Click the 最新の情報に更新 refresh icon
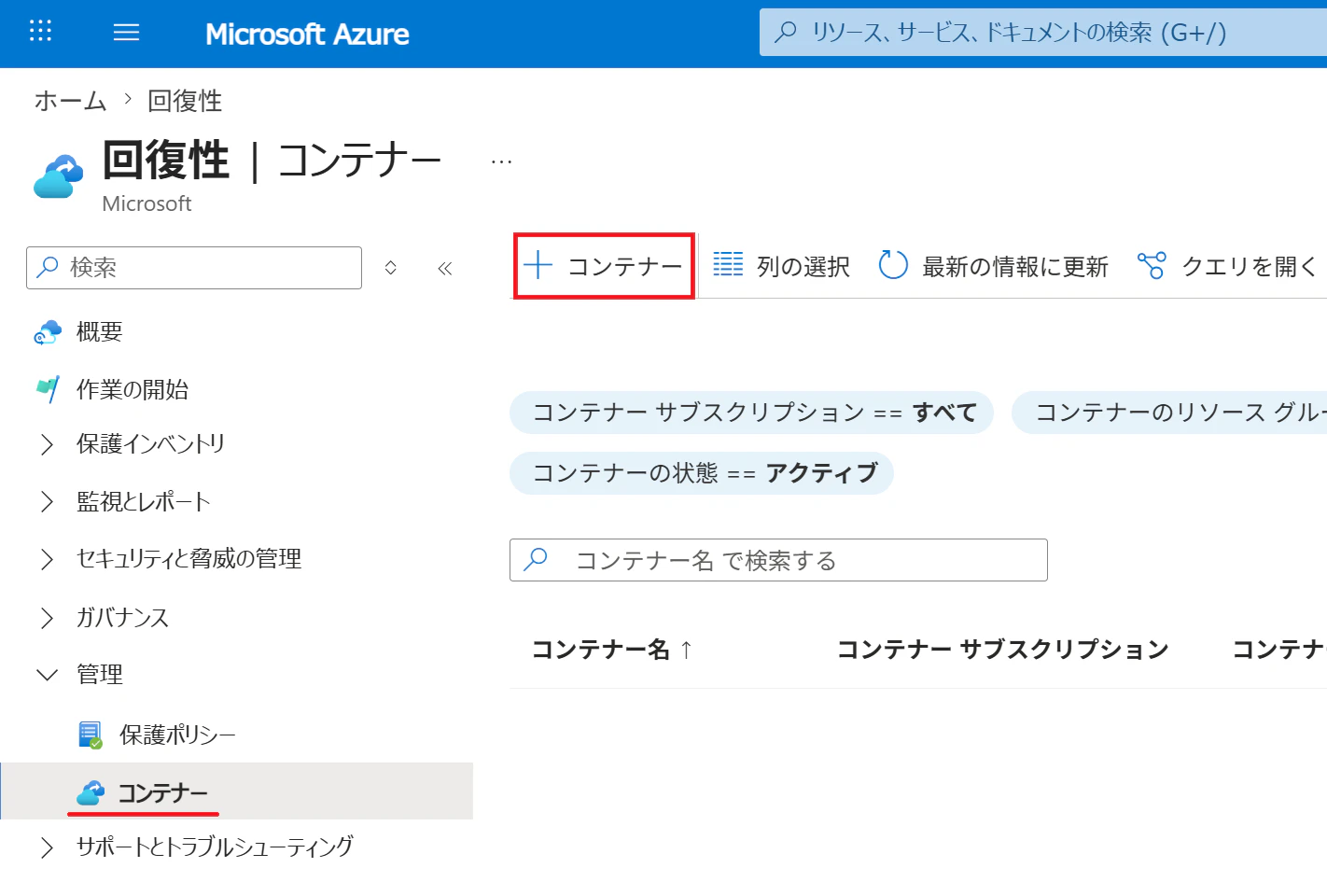 click(893, 265)
